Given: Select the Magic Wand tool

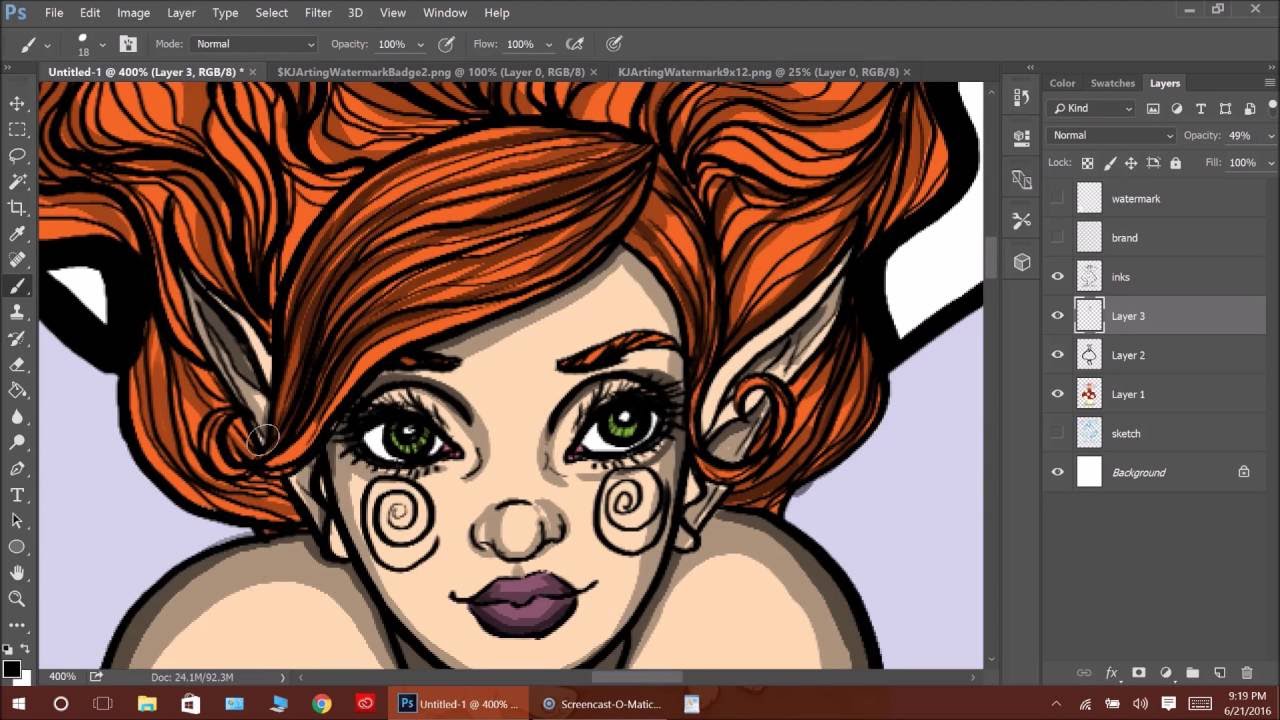Looking at the screenshot, I should (x=17, y=181).
